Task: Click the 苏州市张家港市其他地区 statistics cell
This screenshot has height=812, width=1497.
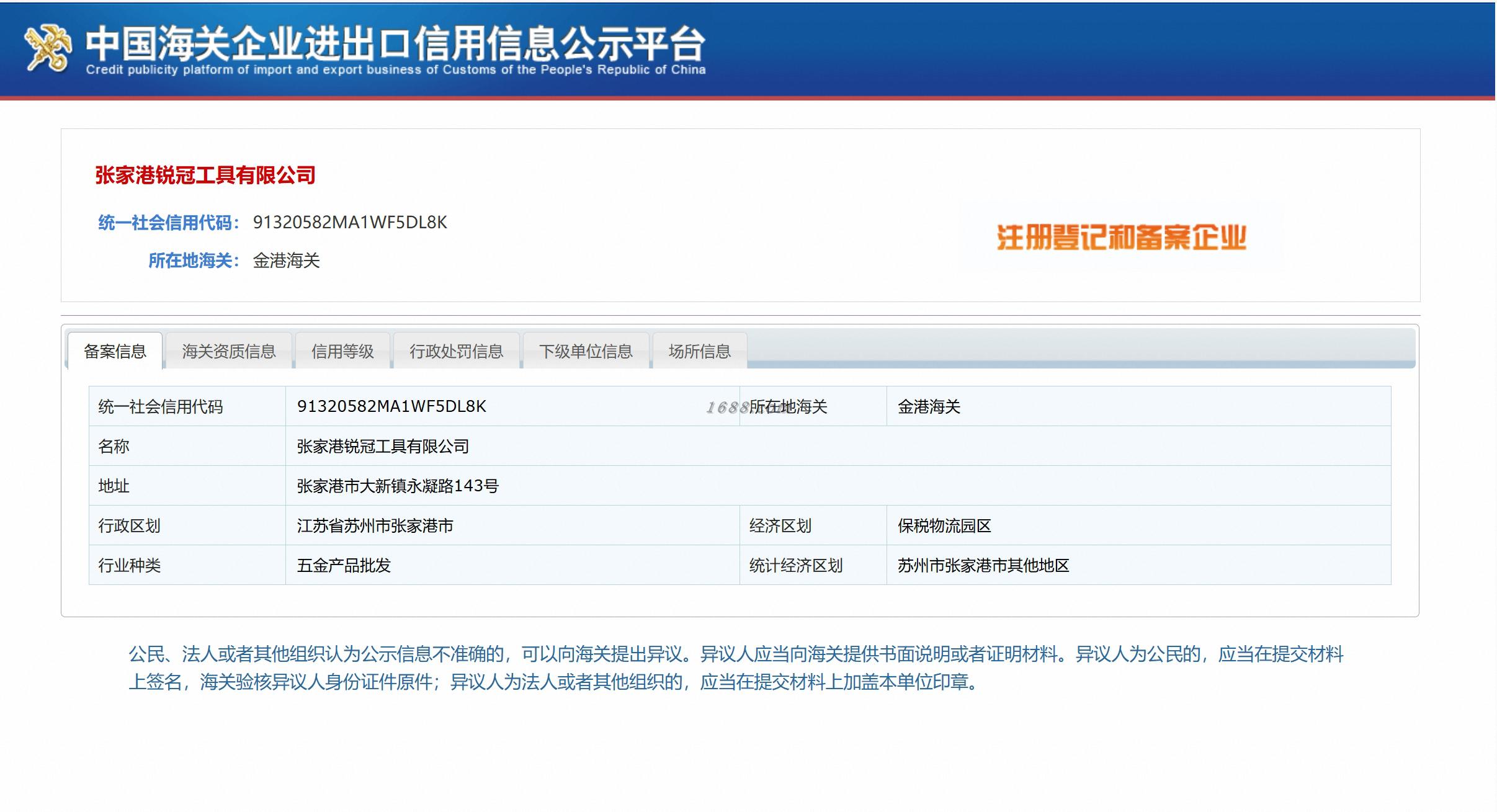Action: (983, 565)
